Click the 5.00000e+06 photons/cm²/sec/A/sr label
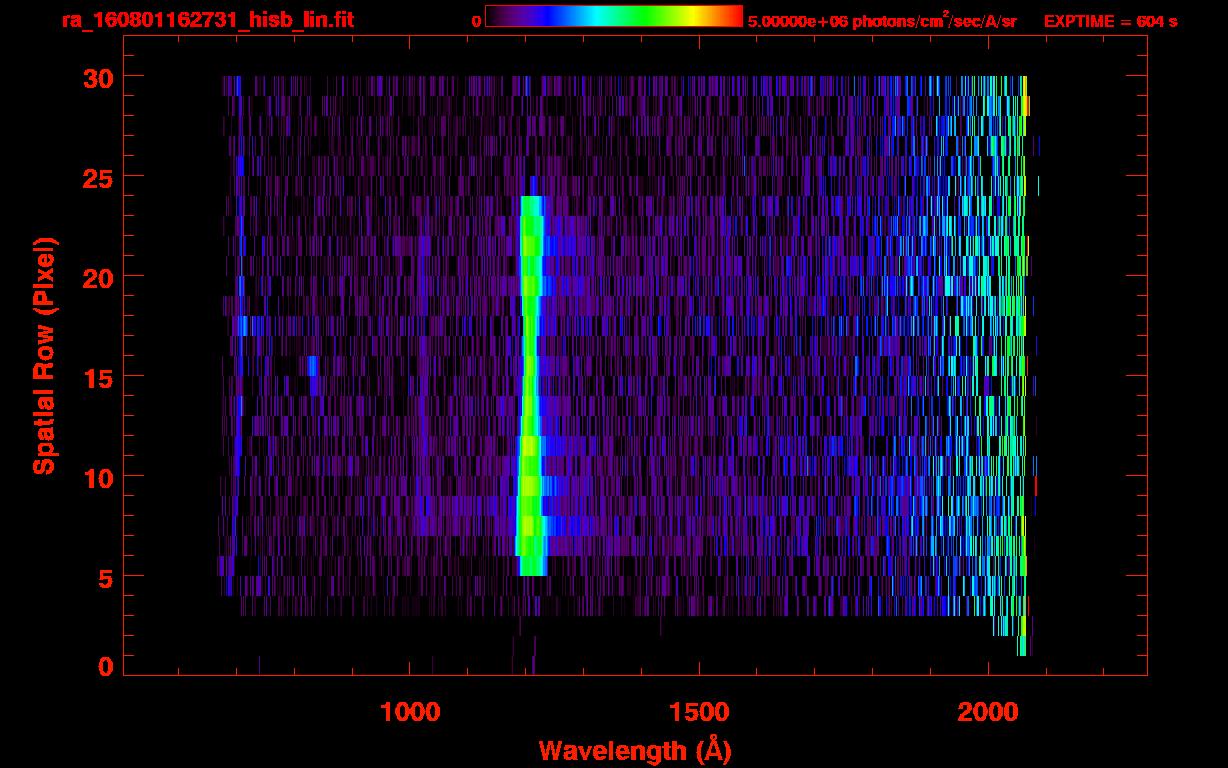1228x768 pixels. point(883,21)
